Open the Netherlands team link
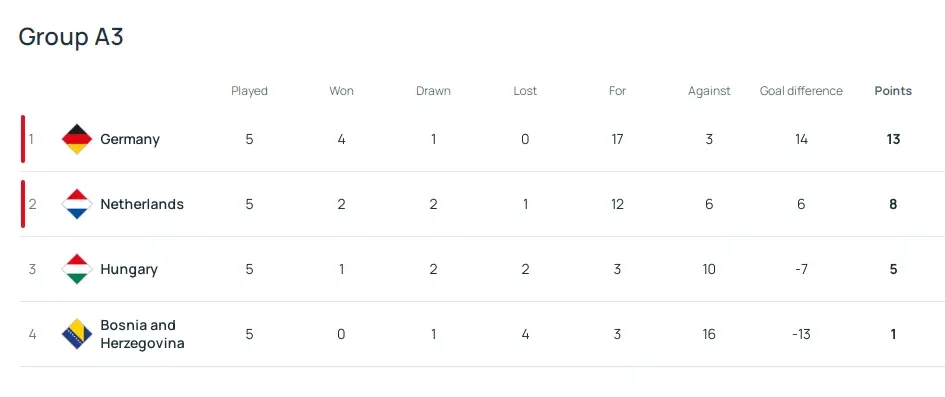 (x=142, y=204)
